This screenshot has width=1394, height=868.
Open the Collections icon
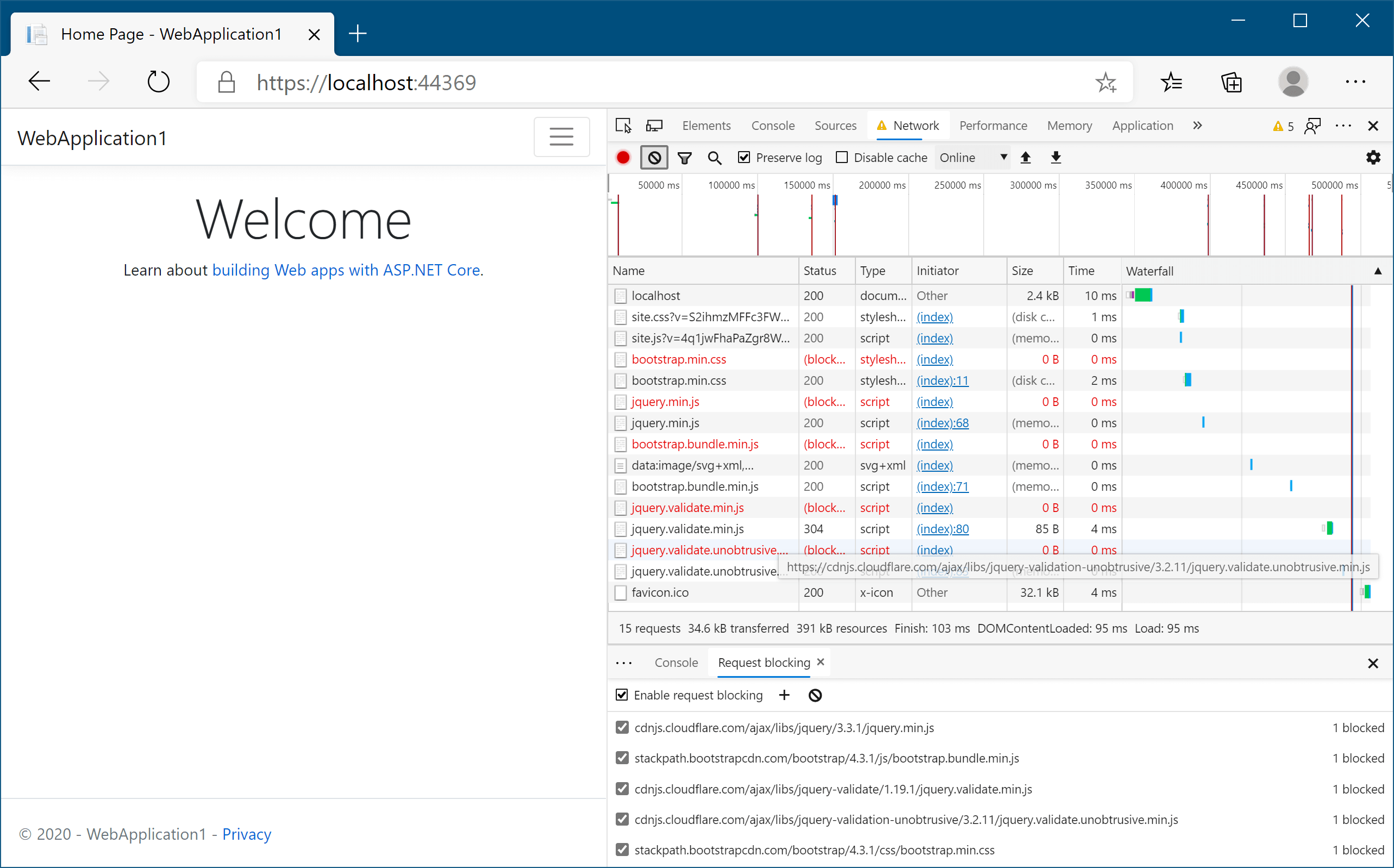(x=1232, y=82)
